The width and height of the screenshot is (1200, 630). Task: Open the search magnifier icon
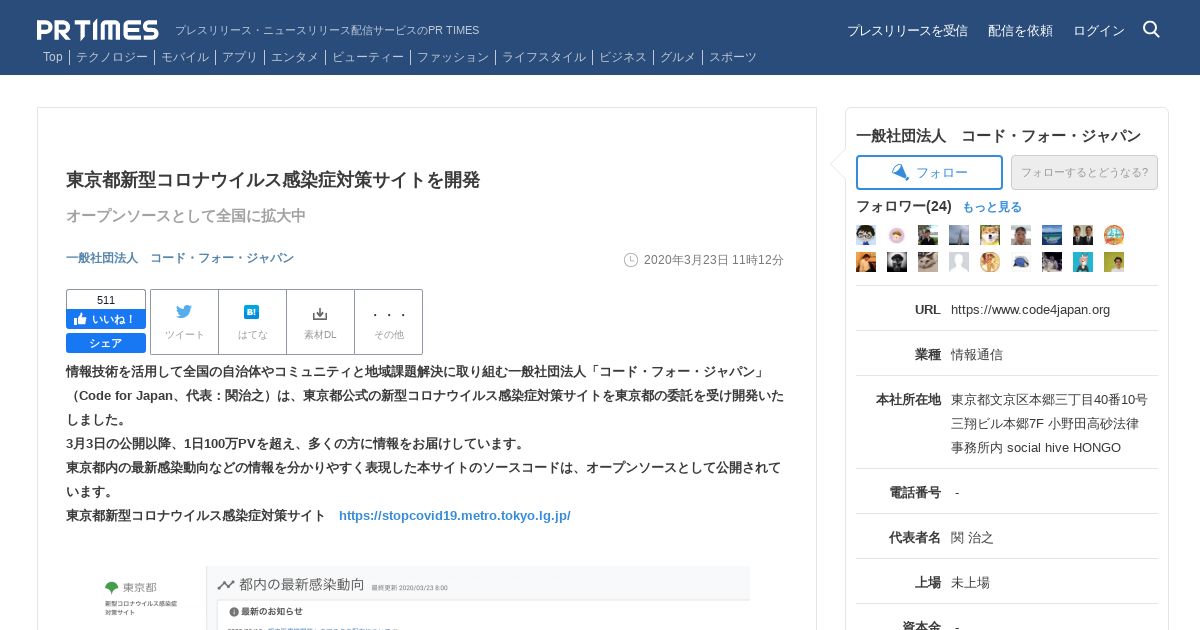1151,30
